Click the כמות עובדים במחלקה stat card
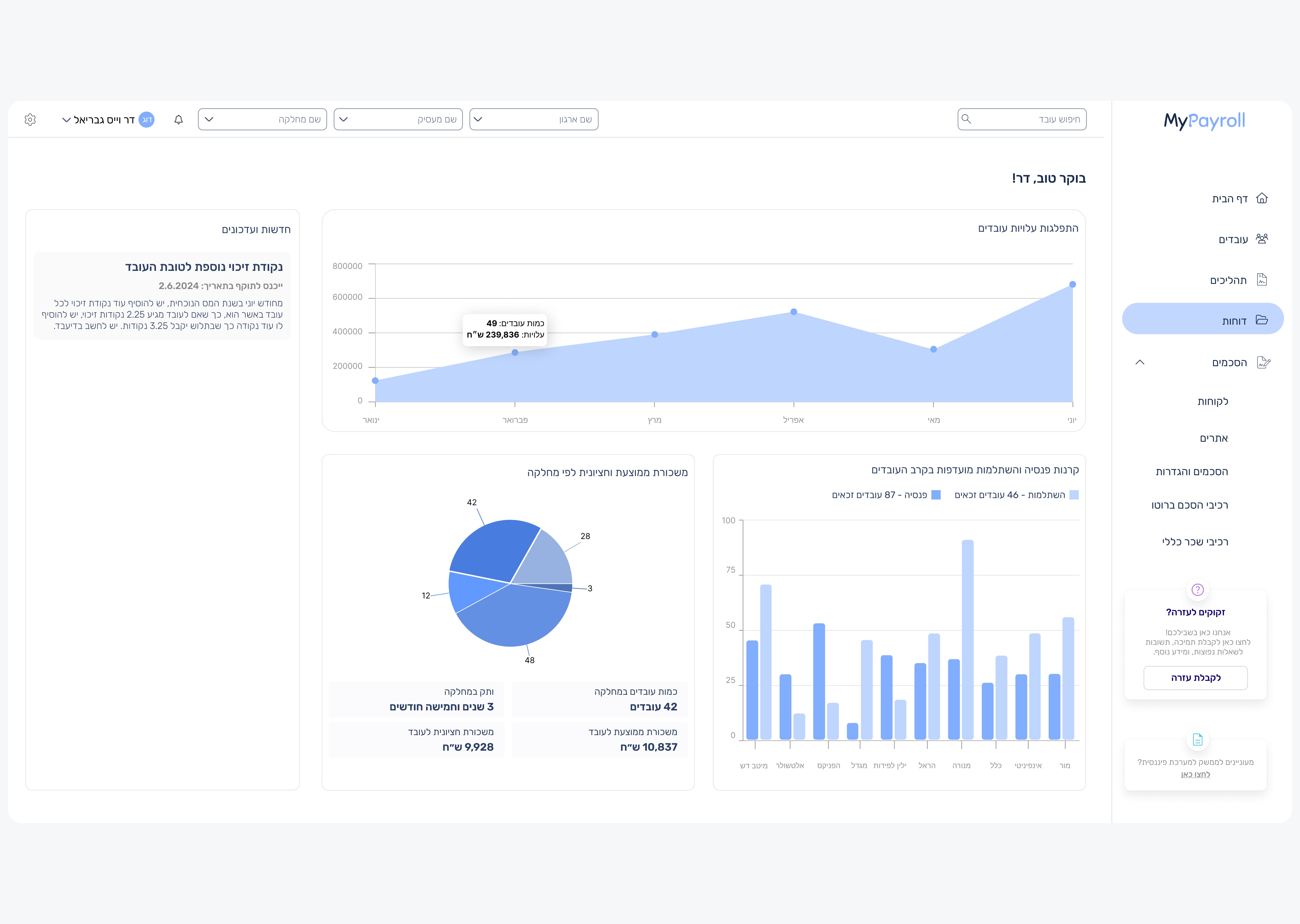1300x924 pixels. coord(600,699)
